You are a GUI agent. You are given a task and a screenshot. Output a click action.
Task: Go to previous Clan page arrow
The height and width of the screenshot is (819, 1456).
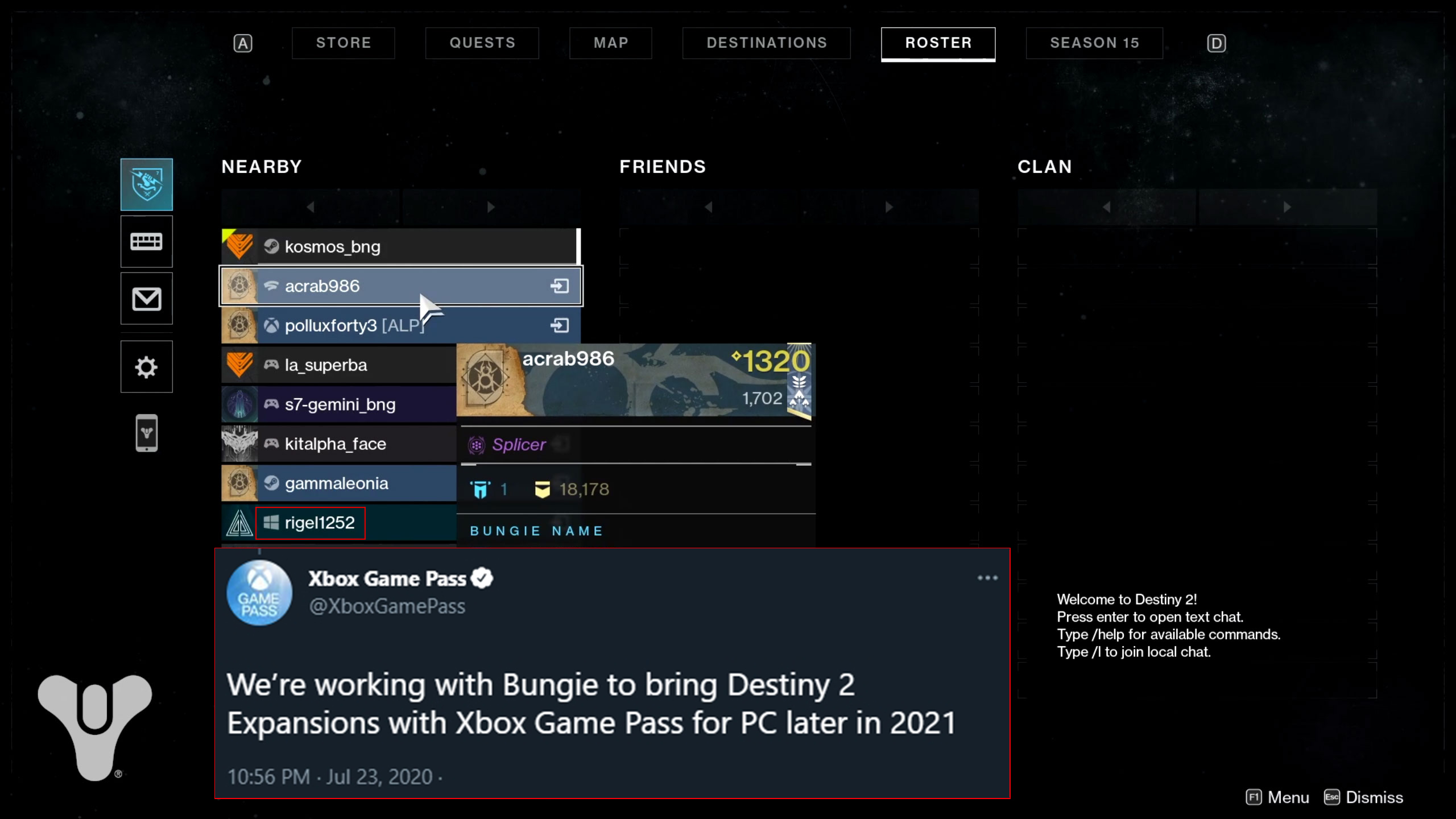[1107, 207]
